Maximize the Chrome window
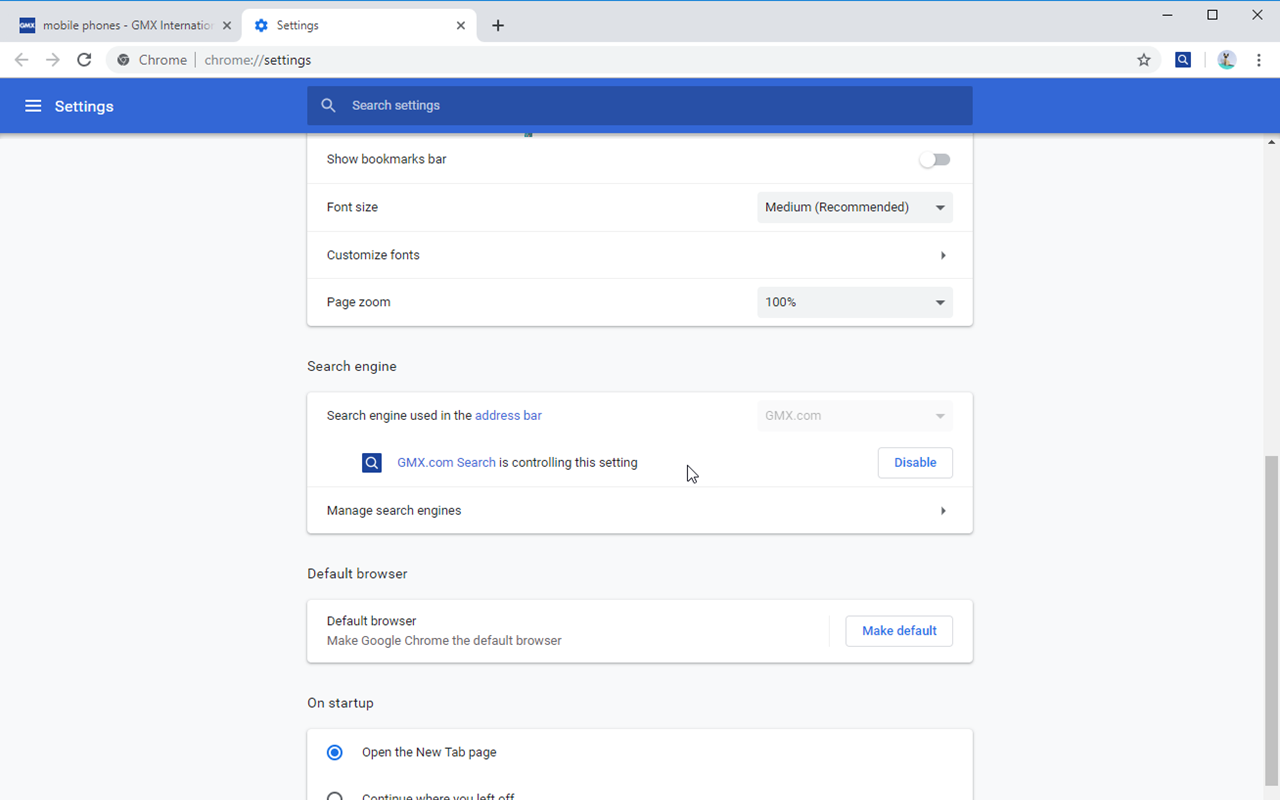 (x=1212, y=15)
